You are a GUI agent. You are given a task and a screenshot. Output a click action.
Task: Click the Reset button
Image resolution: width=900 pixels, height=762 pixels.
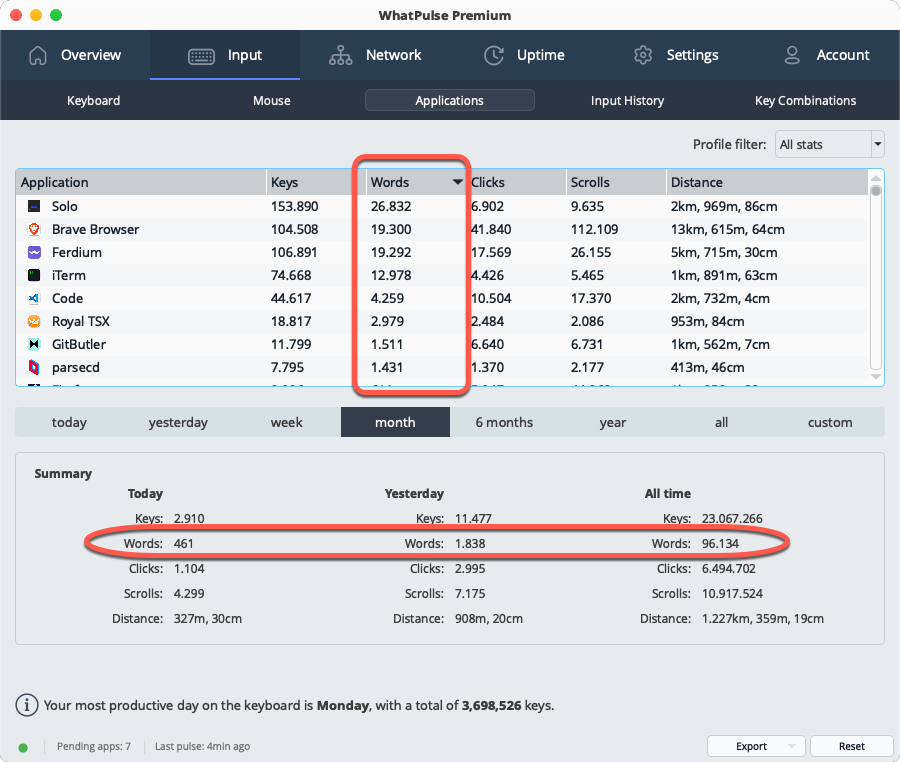point(851,746)
